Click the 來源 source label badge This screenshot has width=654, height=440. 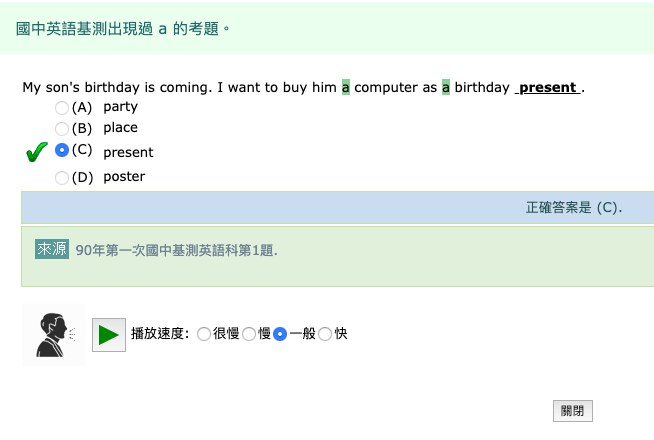(x=52, y=249)
